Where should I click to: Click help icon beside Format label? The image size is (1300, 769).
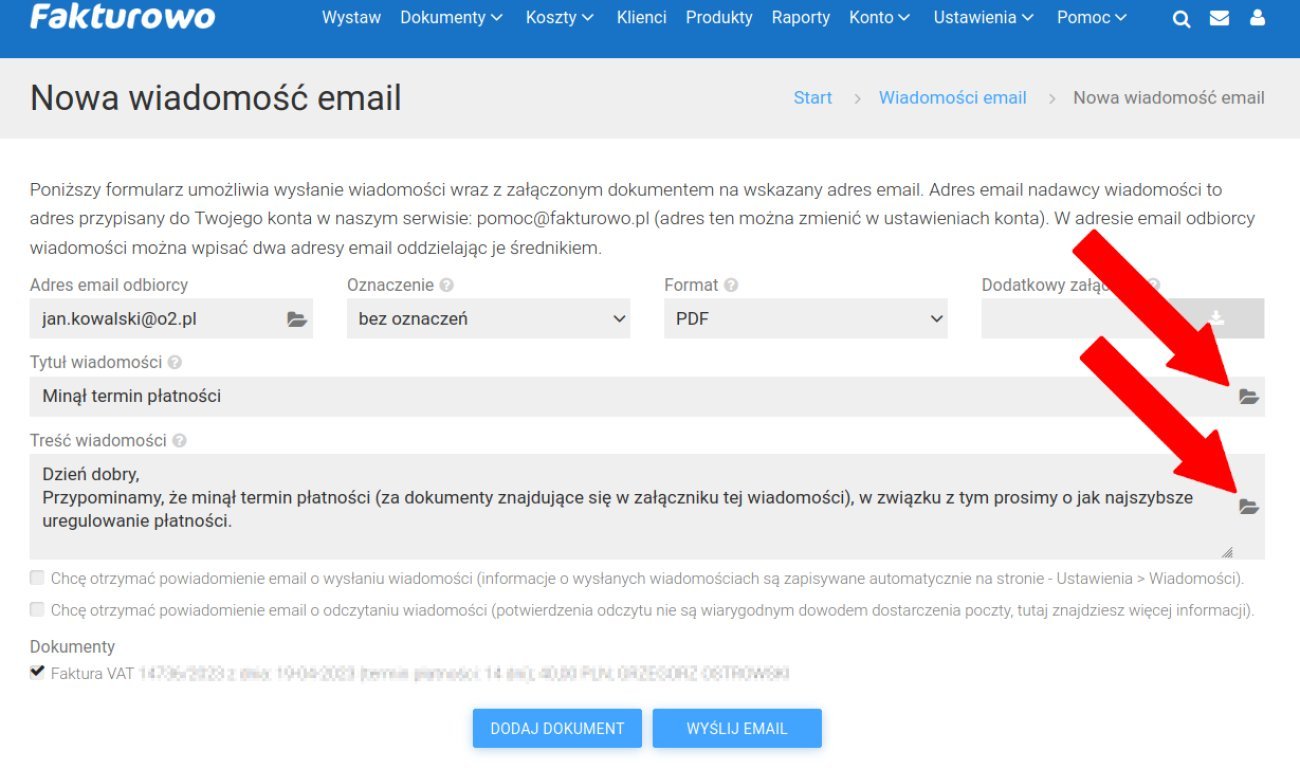(731, 285)
